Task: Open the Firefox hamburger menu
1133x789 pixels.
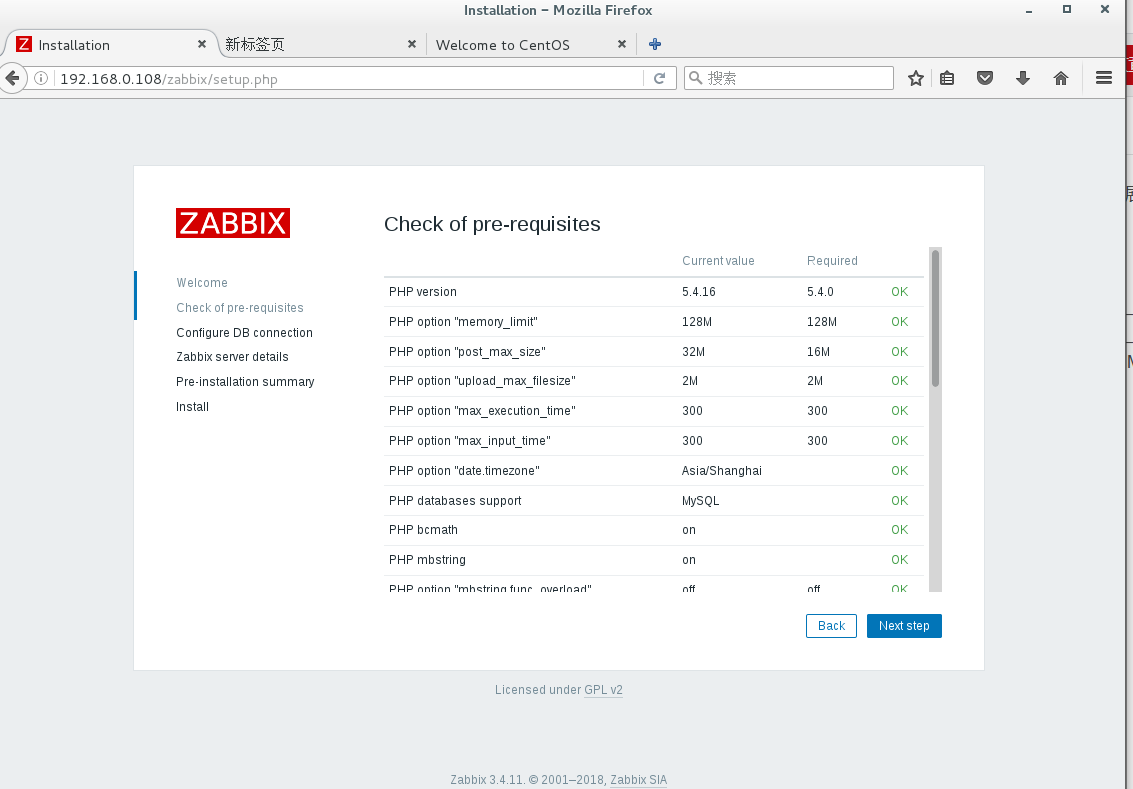Action: pos(1103,78)
